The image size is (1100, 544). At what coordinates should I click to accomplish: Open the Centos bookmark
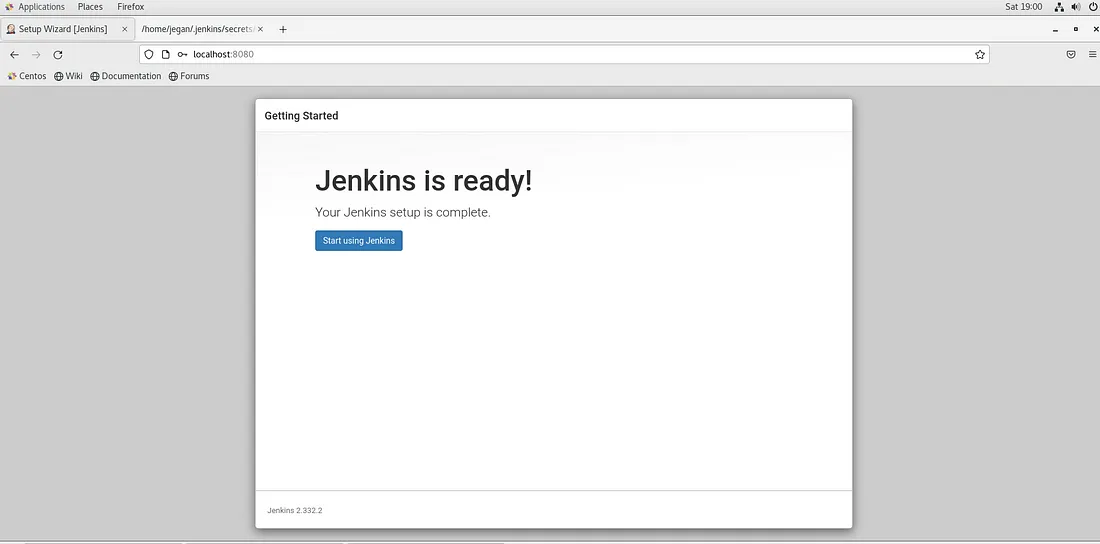pyautogui.click(x=27, y=76)
